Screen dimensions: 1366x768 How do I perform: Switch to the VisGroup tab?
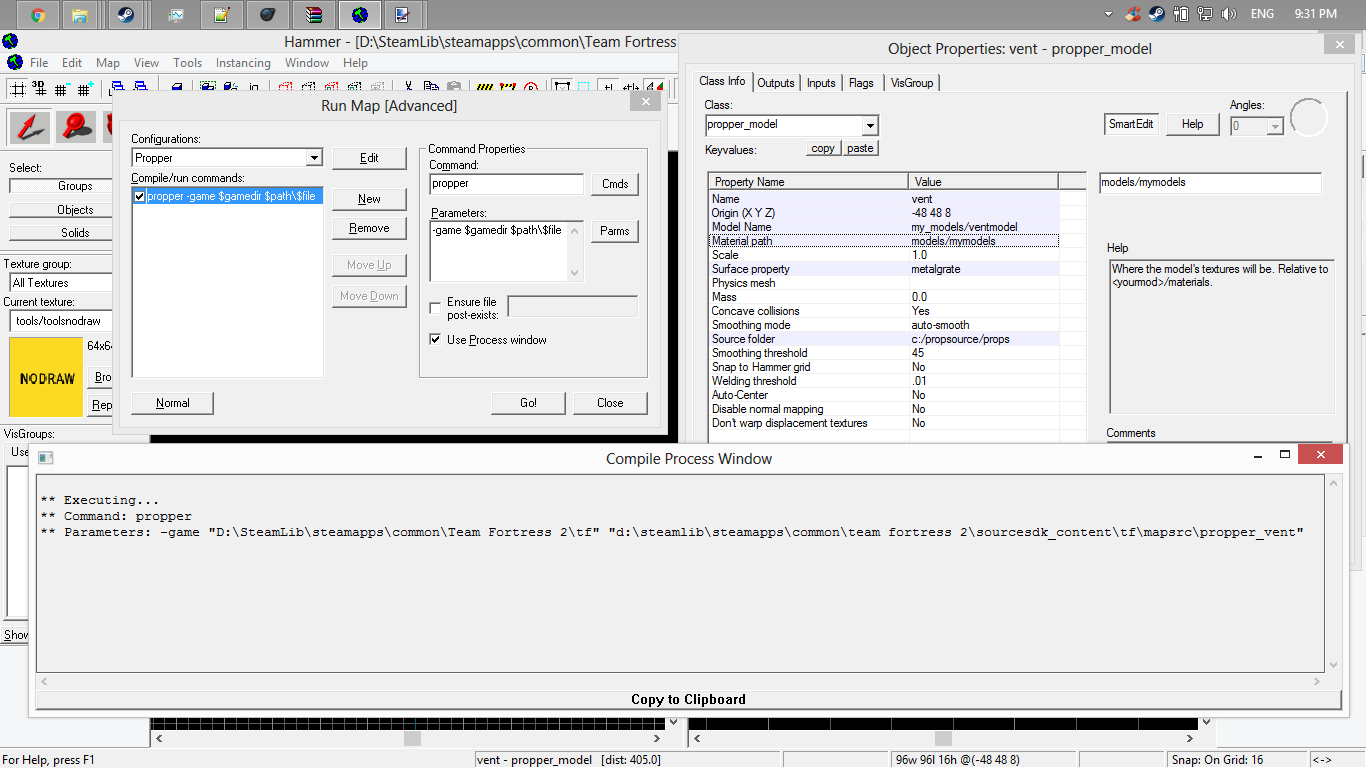click(x=912, y=83)
